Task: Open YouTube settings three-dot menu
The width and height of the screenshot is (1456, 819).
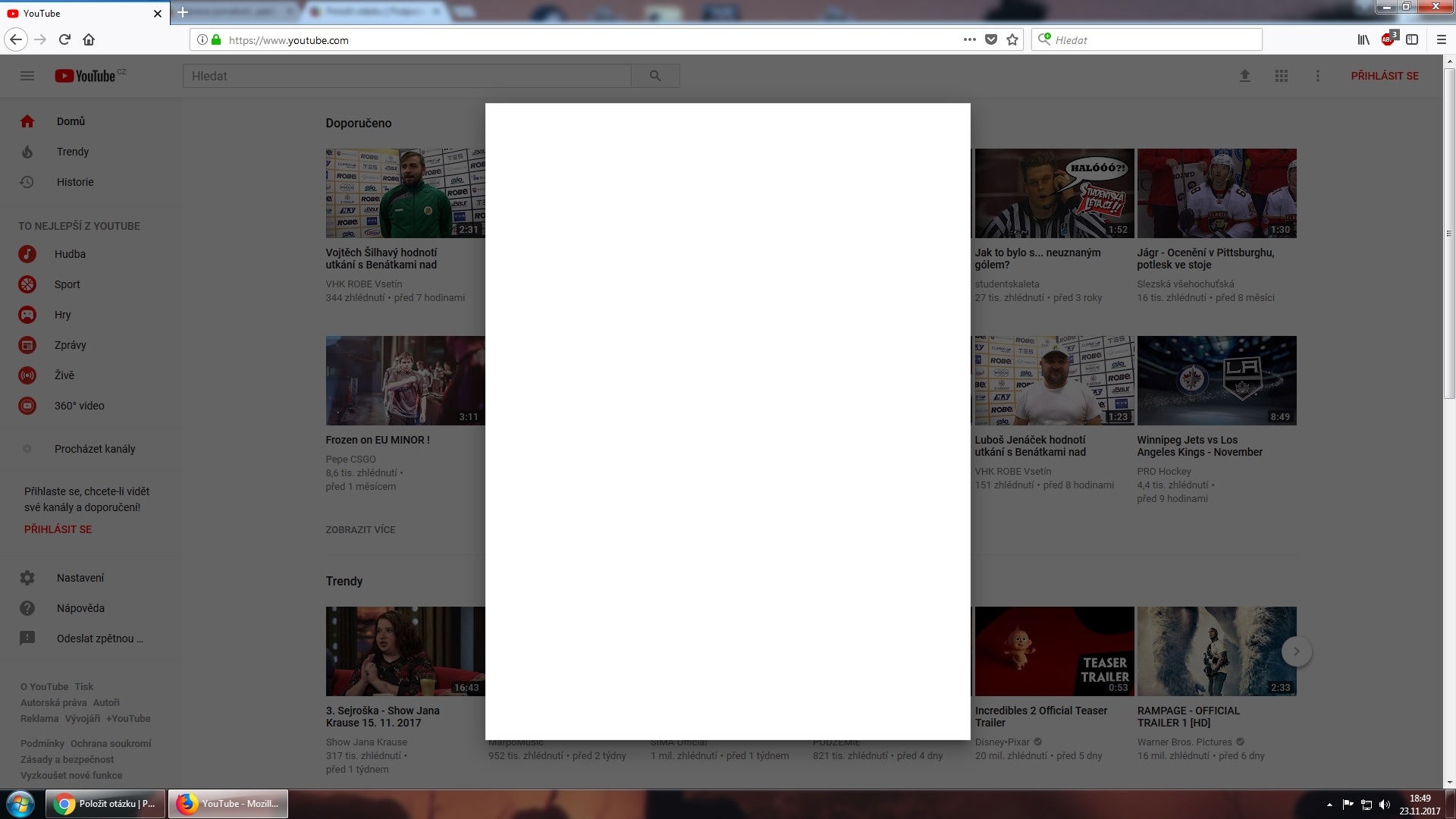Action: [1318, 76]
